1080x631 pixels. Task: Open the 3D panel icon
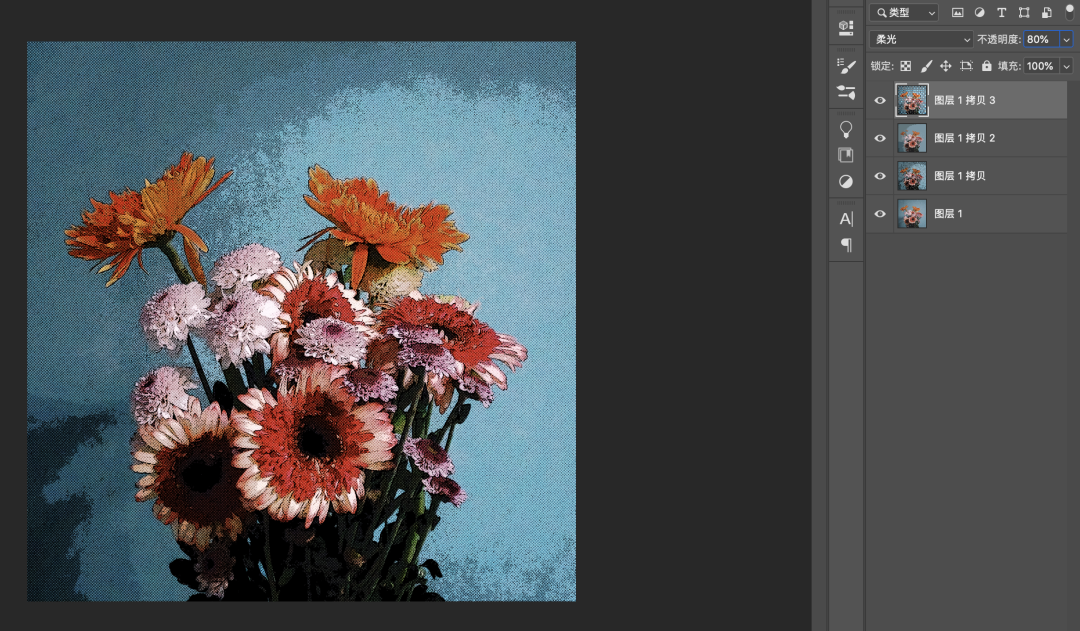click(x=846, y=27)
